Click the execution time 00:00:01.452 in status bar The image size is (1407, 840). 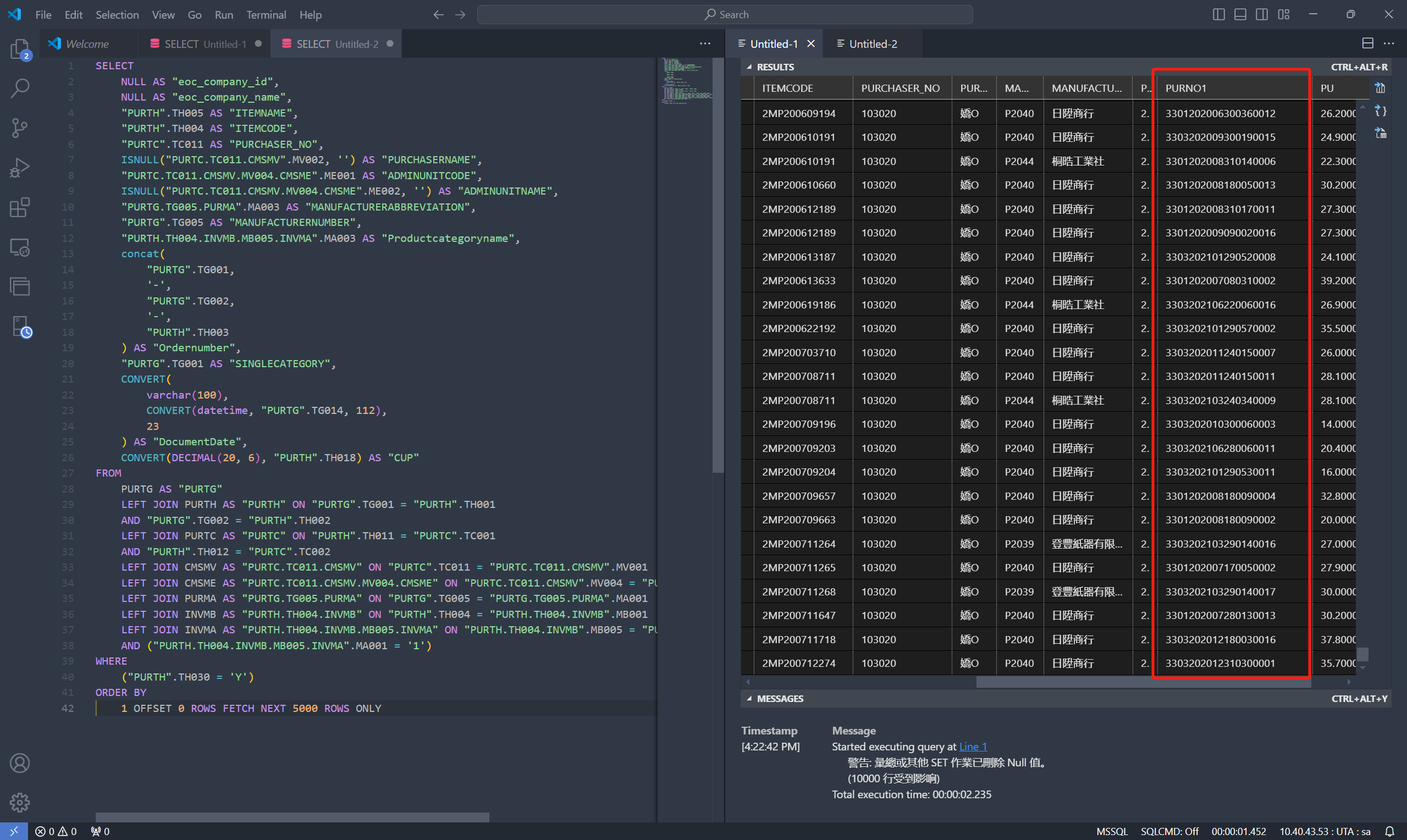tap(1238, 832)
